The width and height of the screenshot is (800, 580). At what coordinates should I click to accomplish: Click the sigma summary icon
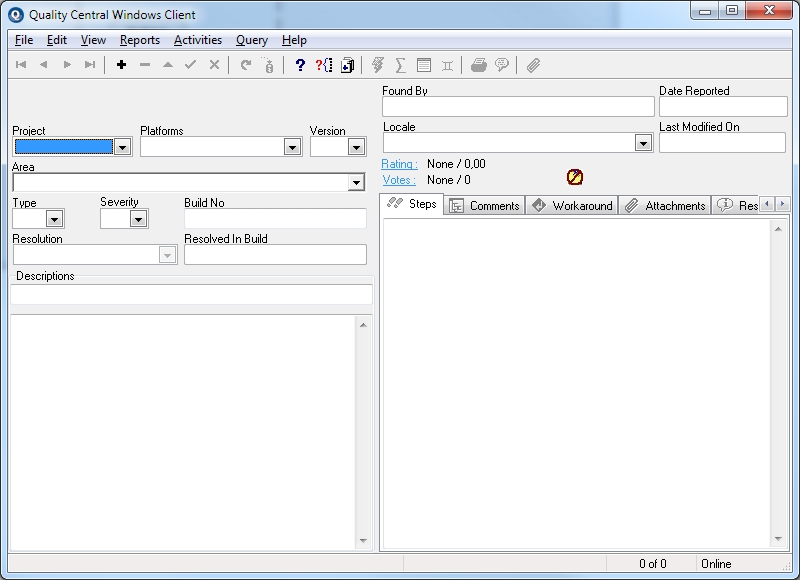pos(401,65)
